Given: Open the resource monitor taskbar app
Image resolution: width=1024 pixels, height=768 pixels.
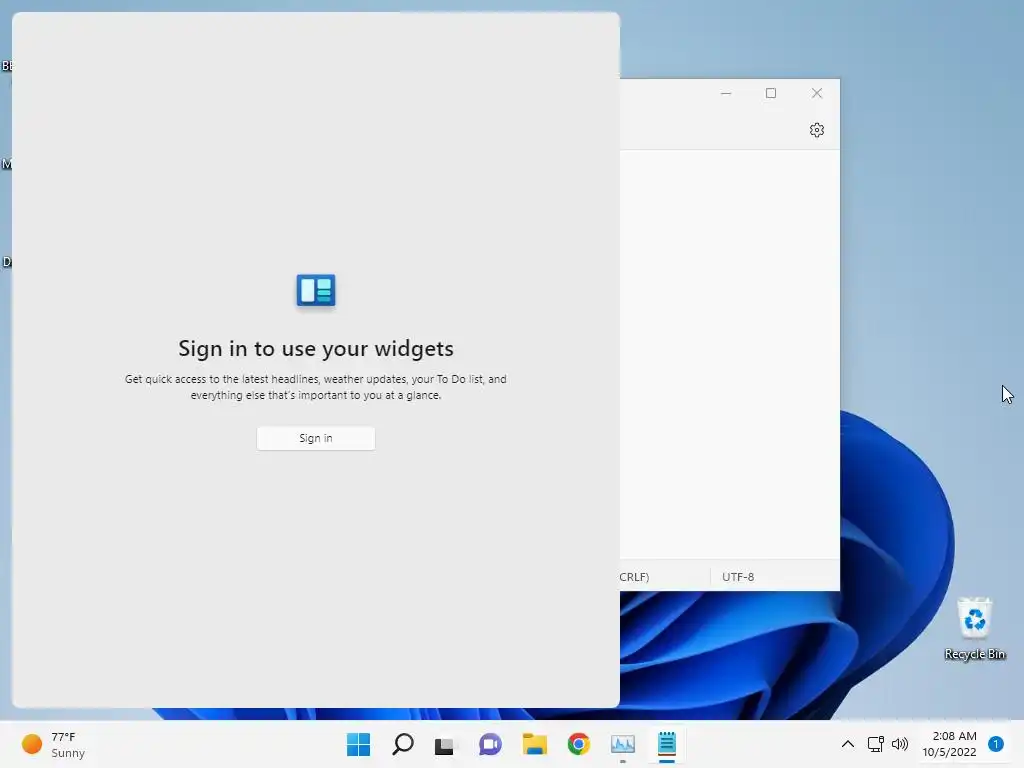Looking at the screenshot, I should pyautogui.click(x=622, y=744).
